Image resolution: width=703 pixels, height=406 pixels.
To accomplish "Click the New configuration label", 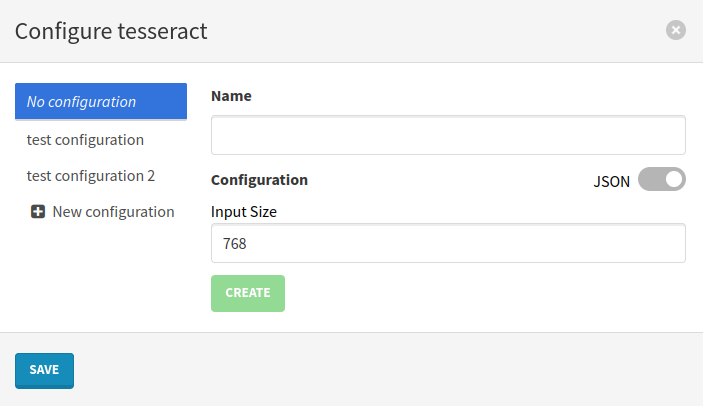I will point(113,212).
